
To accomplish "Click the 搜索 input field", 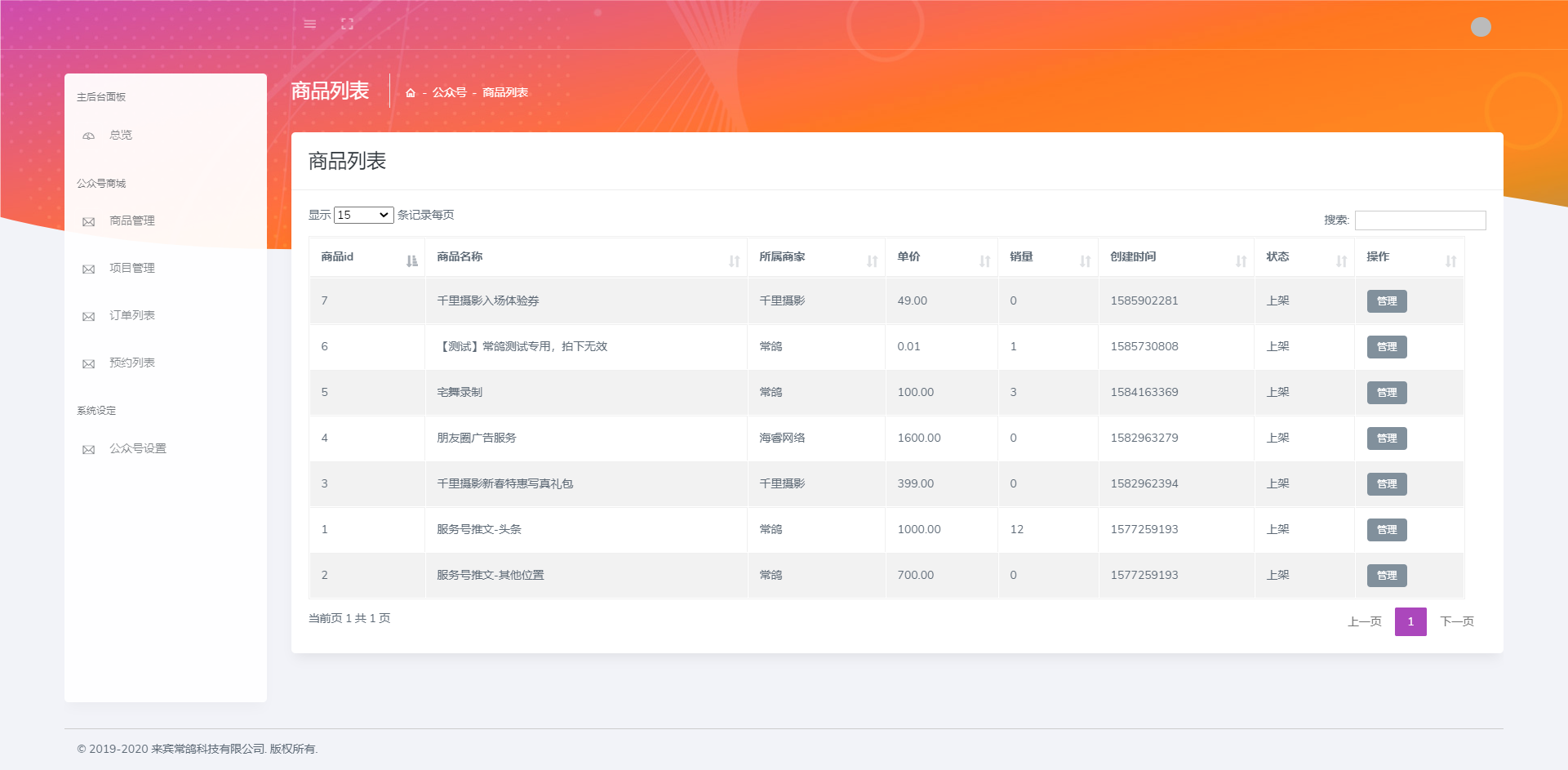I will (x=1419, y=220).
